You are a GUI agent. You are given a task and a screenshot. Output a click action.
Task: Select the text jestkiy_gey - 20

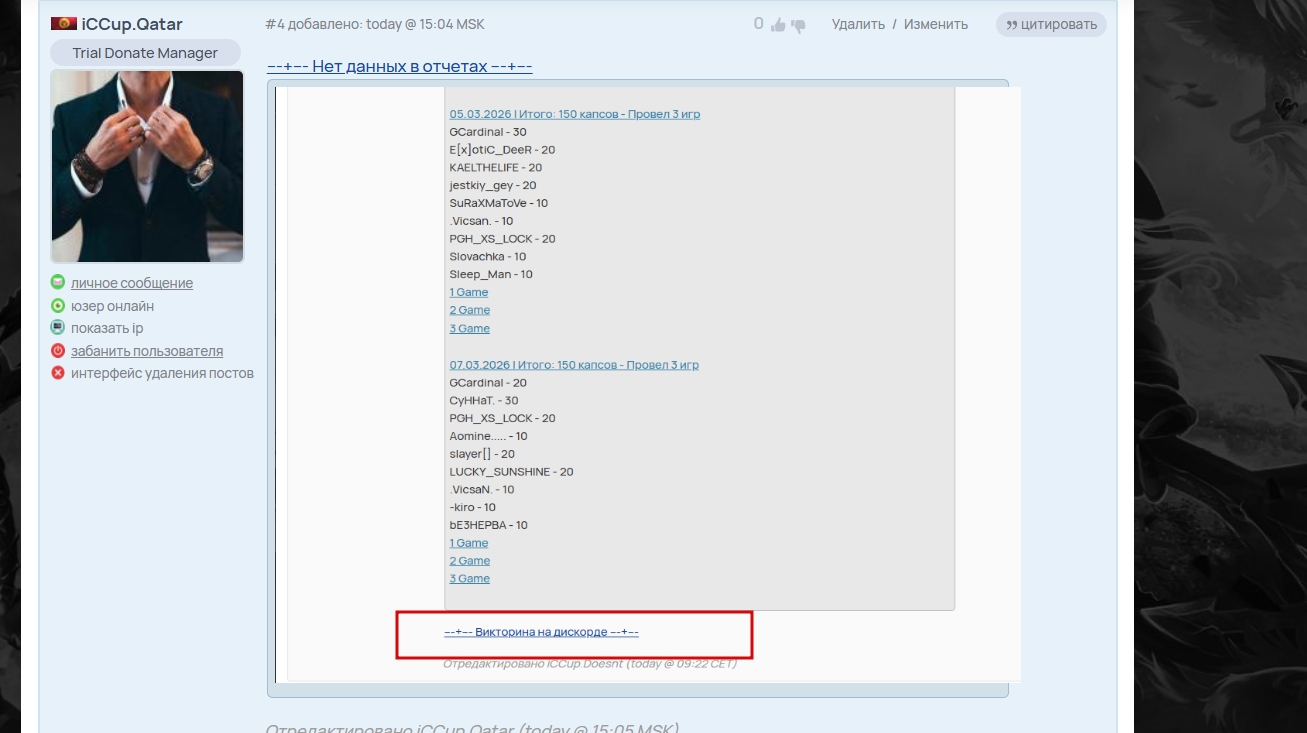pos(493,185)
